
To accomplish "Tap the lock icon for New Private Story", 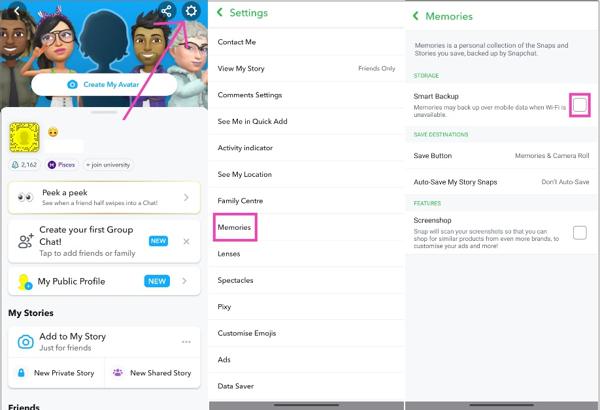I will pyautogui.click(x=21, y=372).
